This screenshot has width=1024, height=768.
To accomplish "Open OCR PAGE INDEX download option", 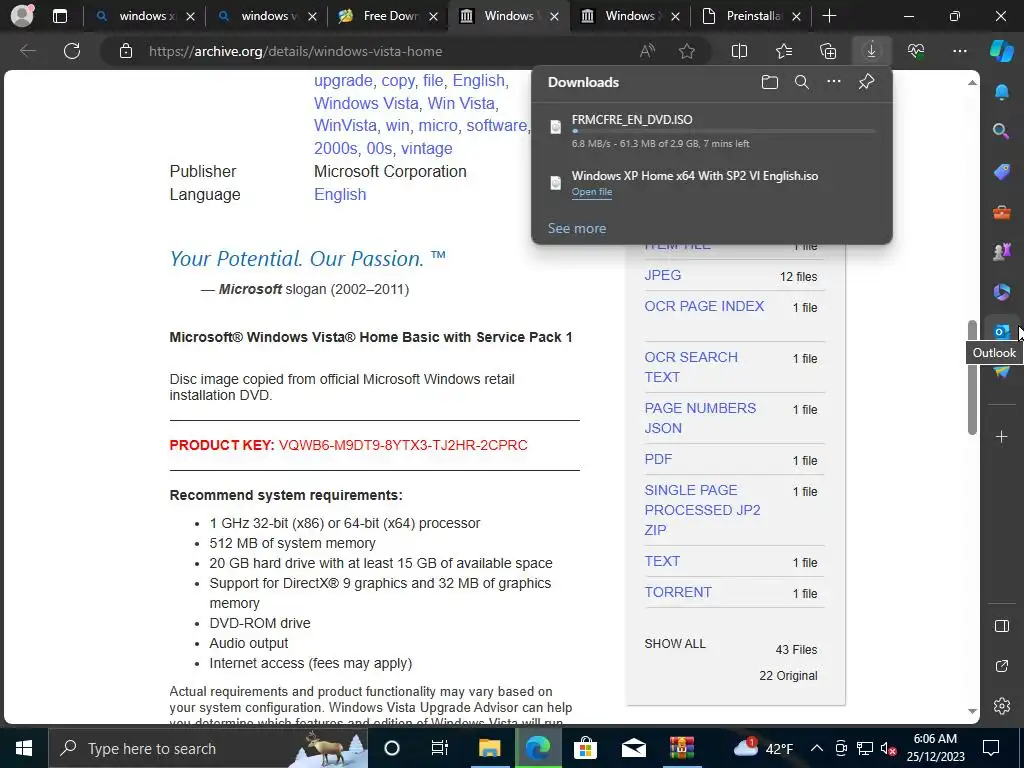I will click(x=704, y=306).
